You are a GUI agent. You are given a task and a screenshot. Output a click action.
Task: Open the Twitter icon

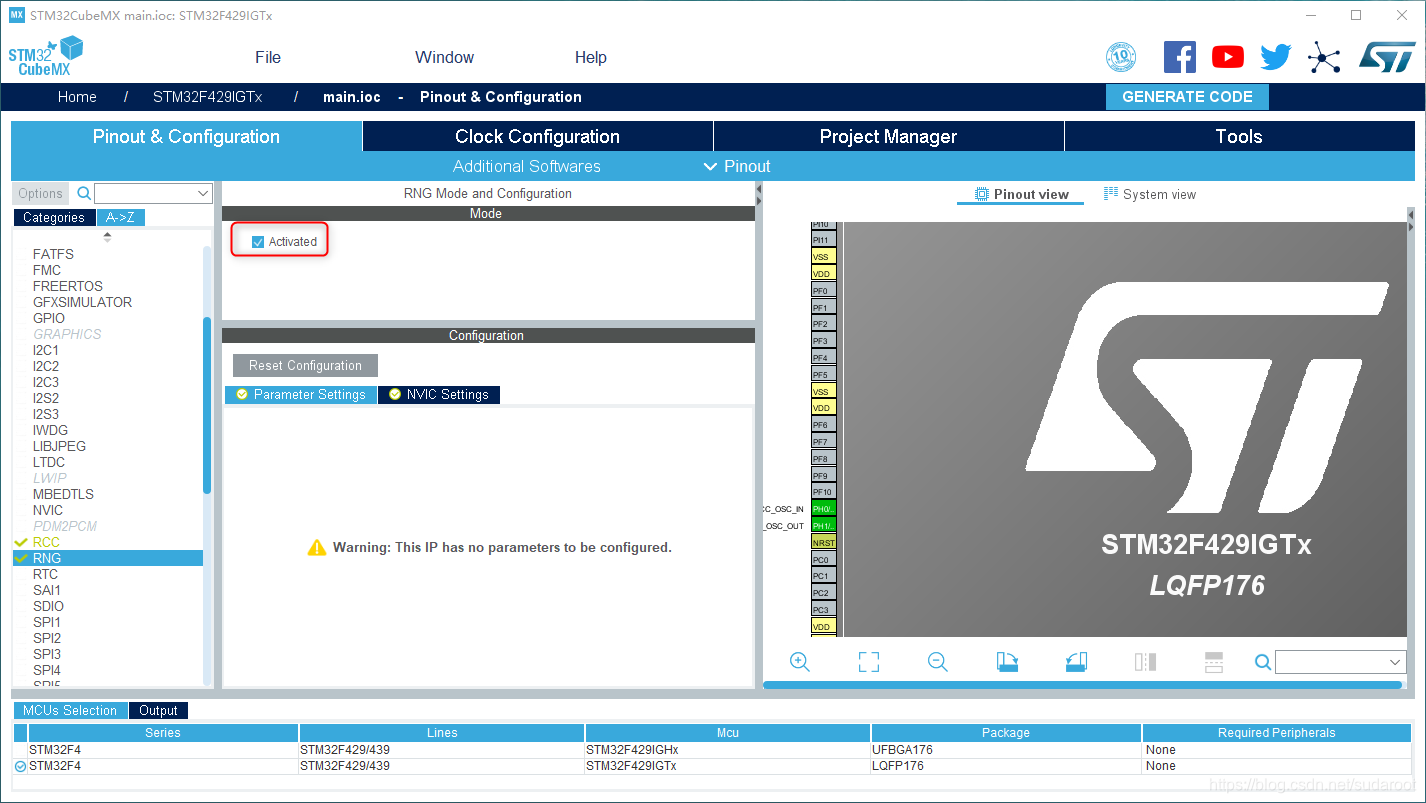click(1276, 57)
